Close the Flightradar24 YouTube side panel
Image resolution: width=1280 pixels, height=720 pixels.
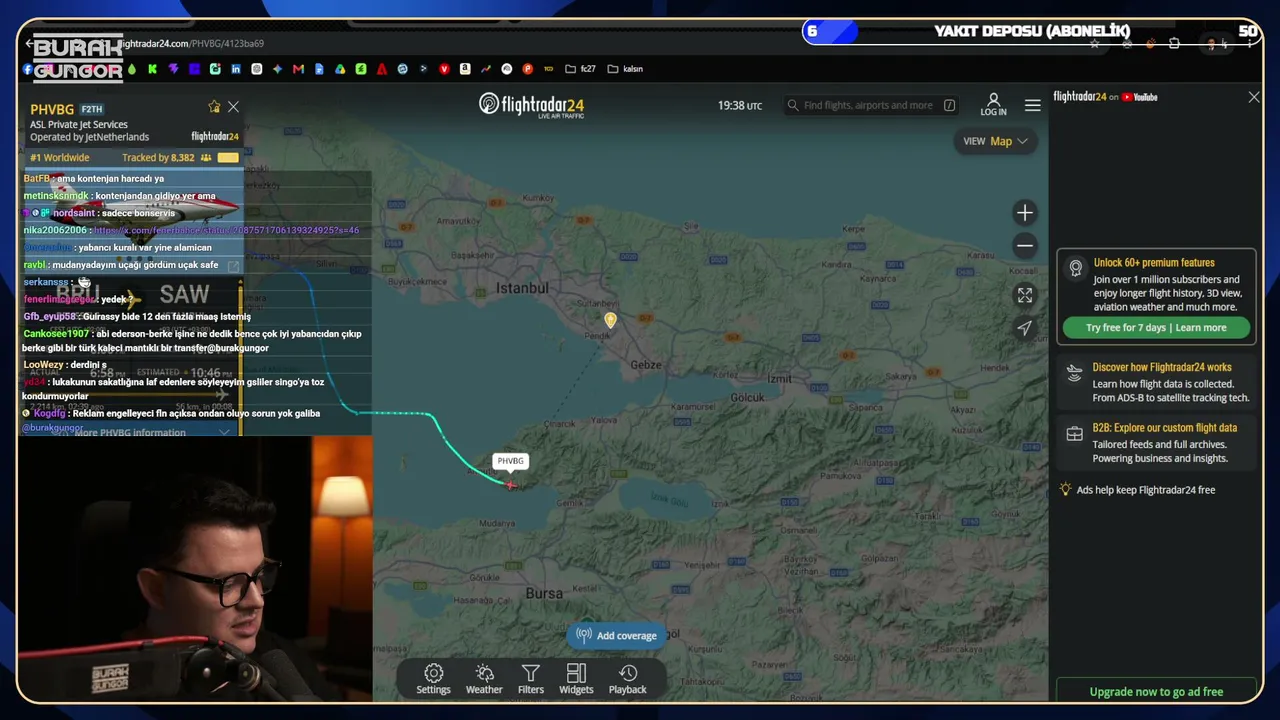coord(1254,97)
